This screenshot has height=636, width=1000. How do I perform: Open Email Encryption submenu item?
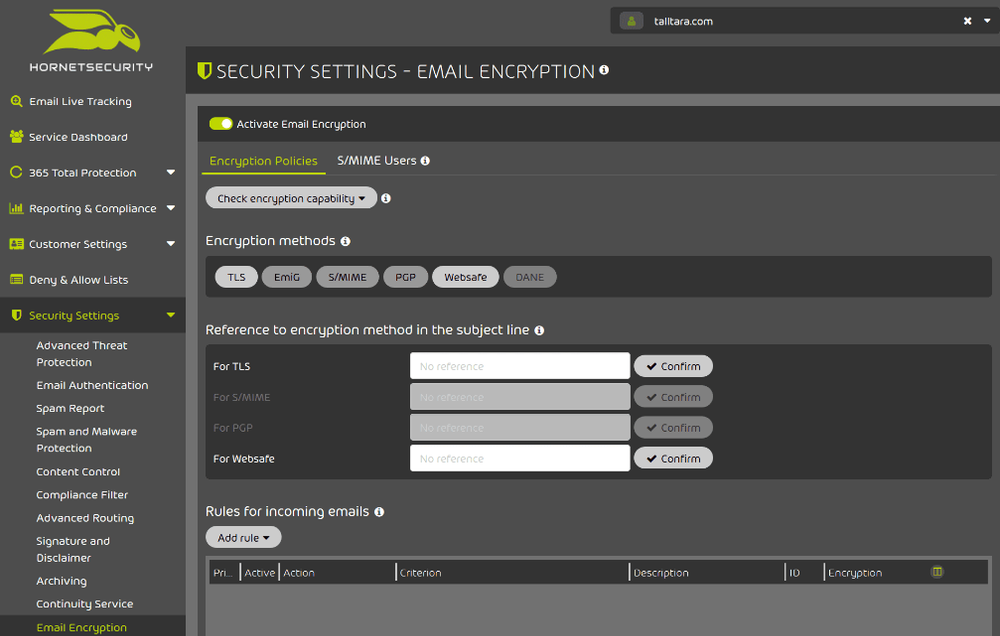point(81,627)
